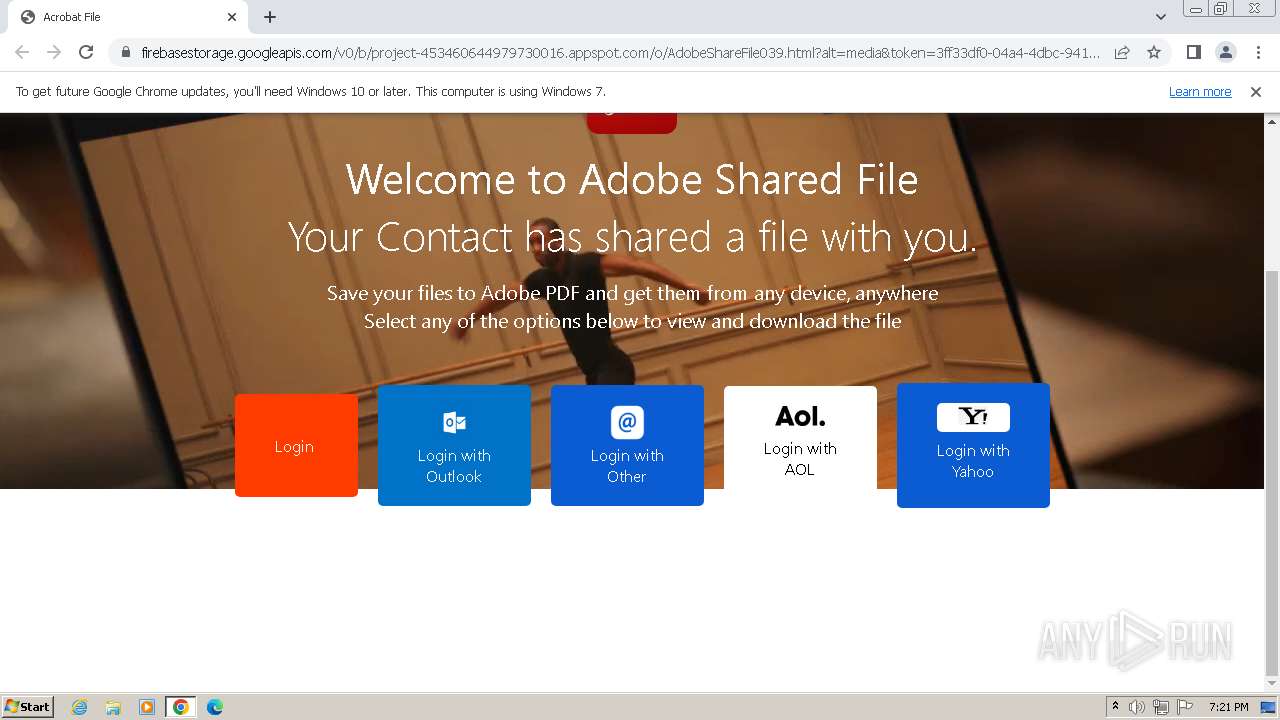Image resolution: width=1280 pixels, height=720 pixels.
Task: Click the @ email icon
Action: pos(627,422)
